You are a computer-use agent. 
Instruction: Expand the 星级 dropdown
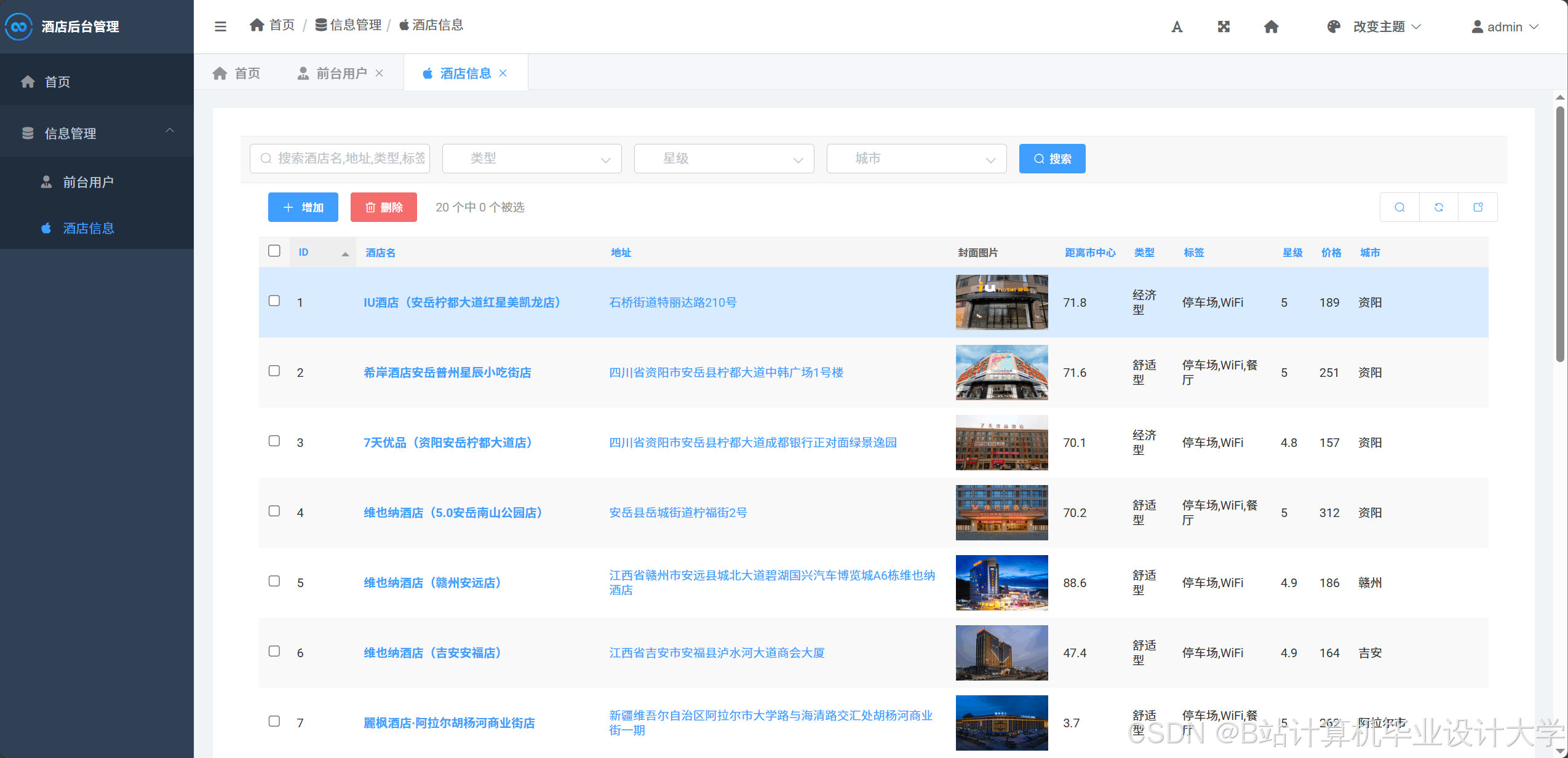(x=723, y=159)
